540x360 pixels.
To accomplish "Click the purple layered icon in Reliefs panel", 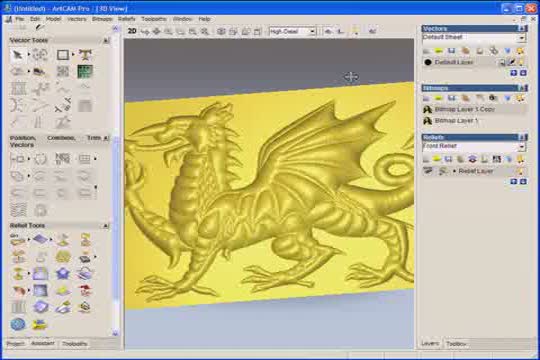I will pyautogui.click(x=472, y=159).
